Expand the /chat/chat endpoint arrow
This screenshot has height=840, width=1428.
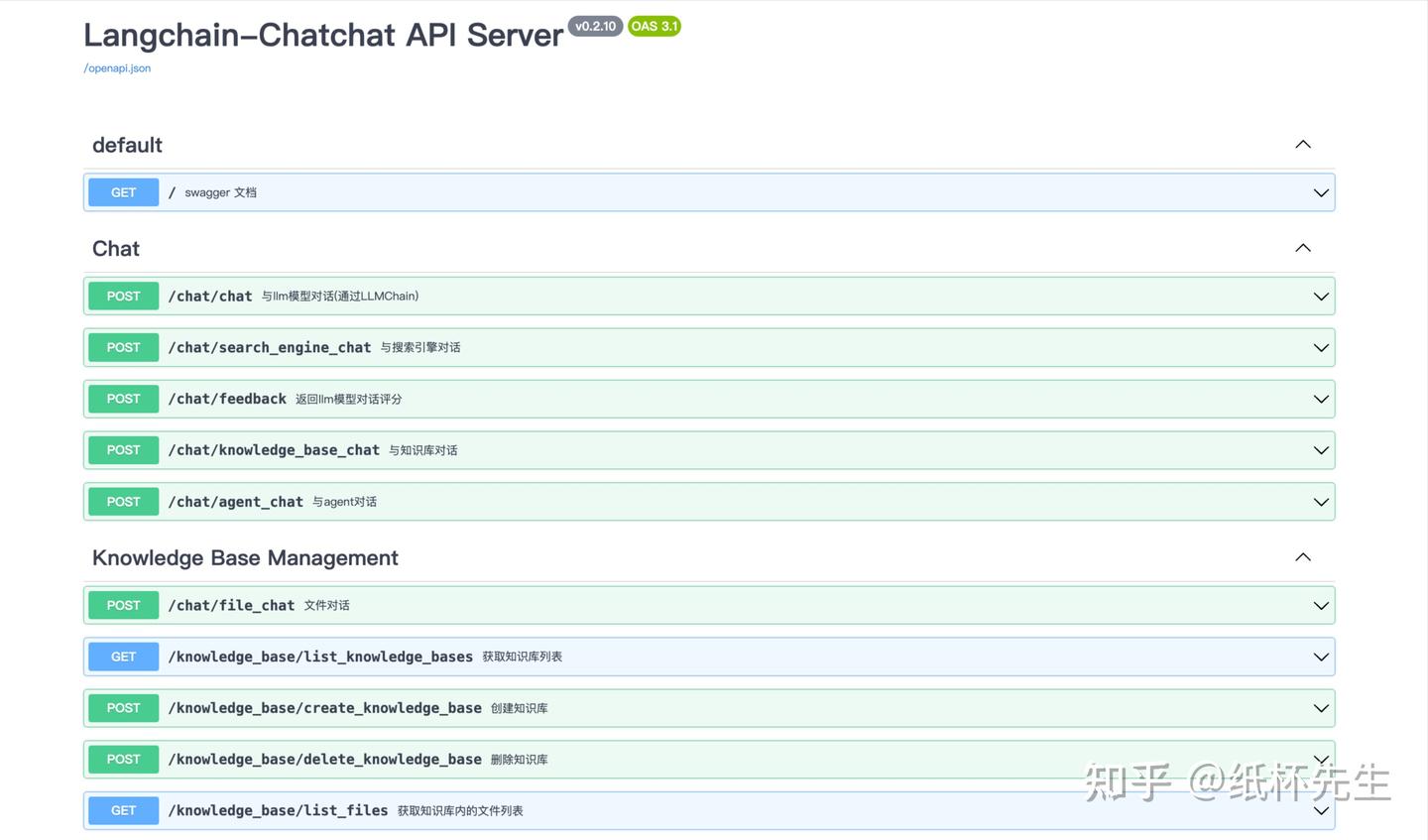(1321, 297)
